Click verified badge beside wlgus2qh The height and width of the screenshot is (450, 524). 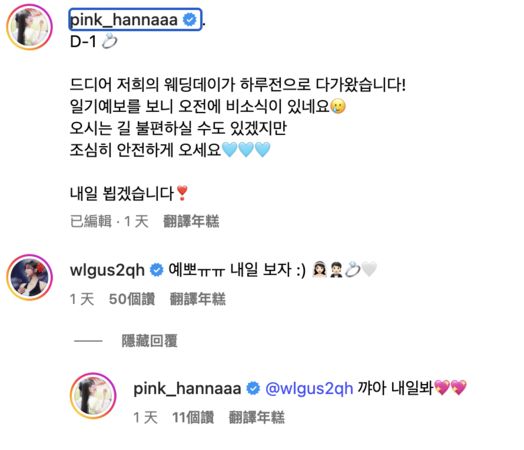[156, 270]
